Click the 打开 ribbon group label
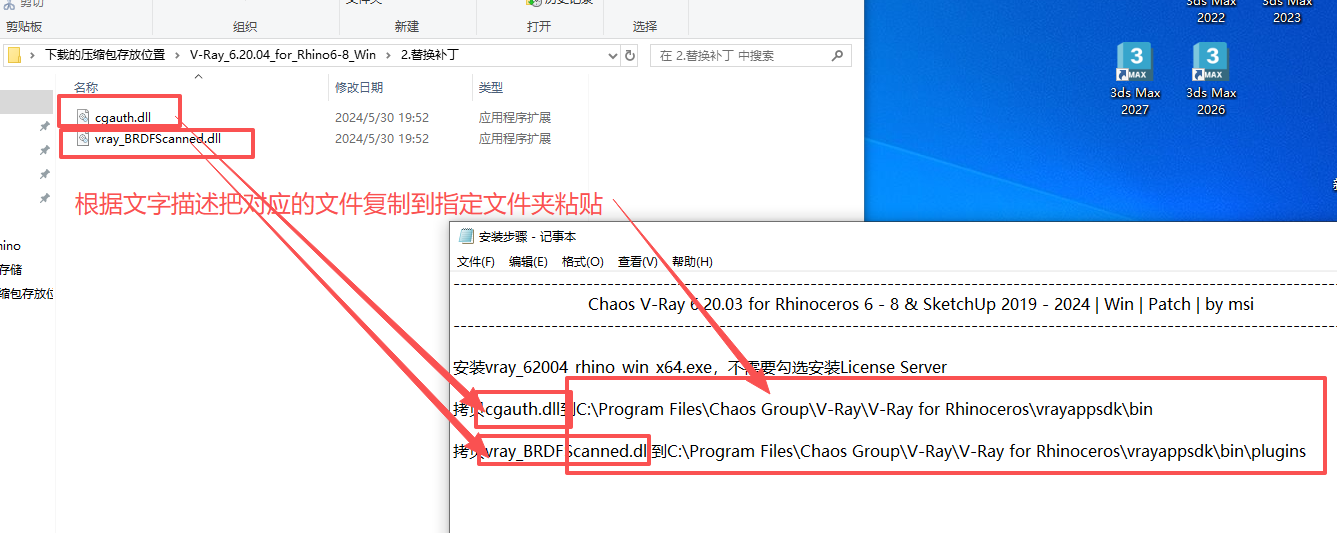 (x=539, y=27)
